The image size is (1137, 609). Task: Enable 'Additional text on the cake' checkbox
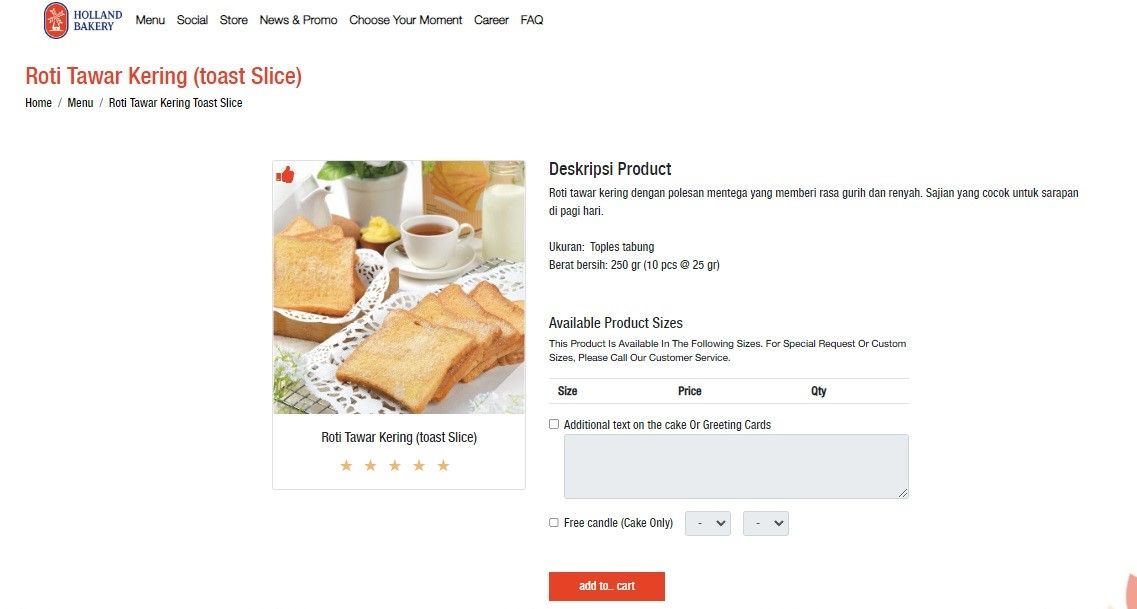(x=553, y=423)
